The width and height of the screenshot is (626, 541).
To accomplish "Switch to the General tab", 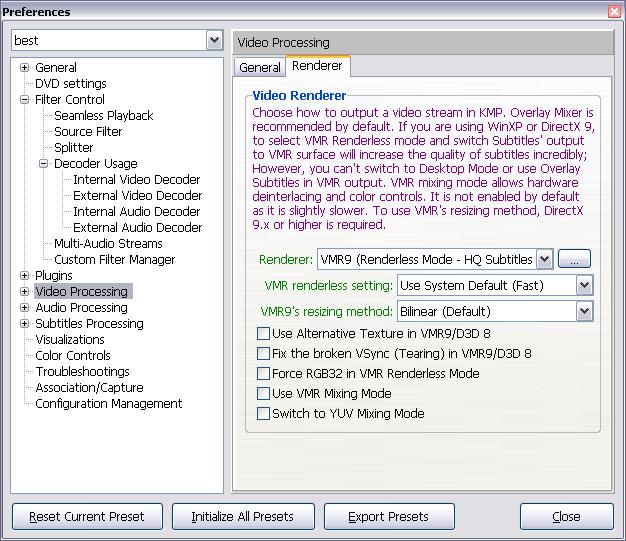I will coord(260,67).
